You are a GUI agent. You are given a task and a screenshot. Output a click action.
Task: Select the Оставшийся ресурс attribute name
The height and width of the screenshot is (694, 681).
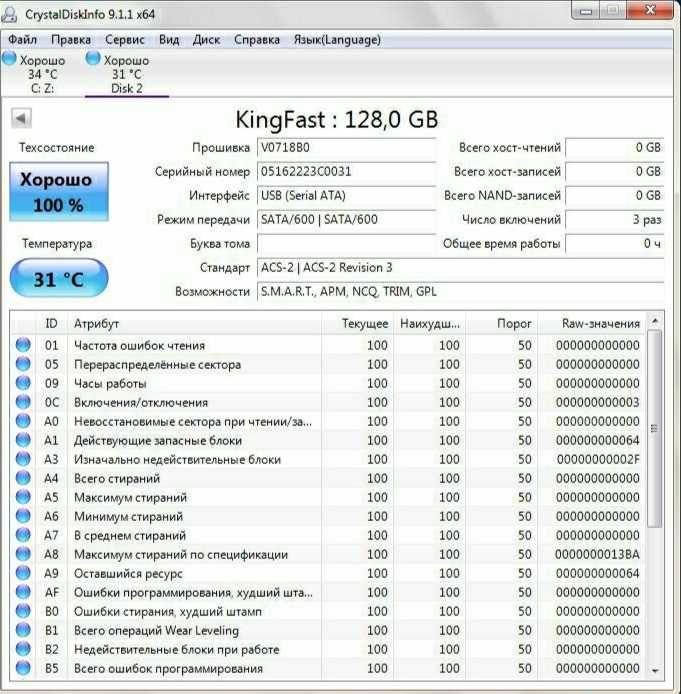click(128, 574)
